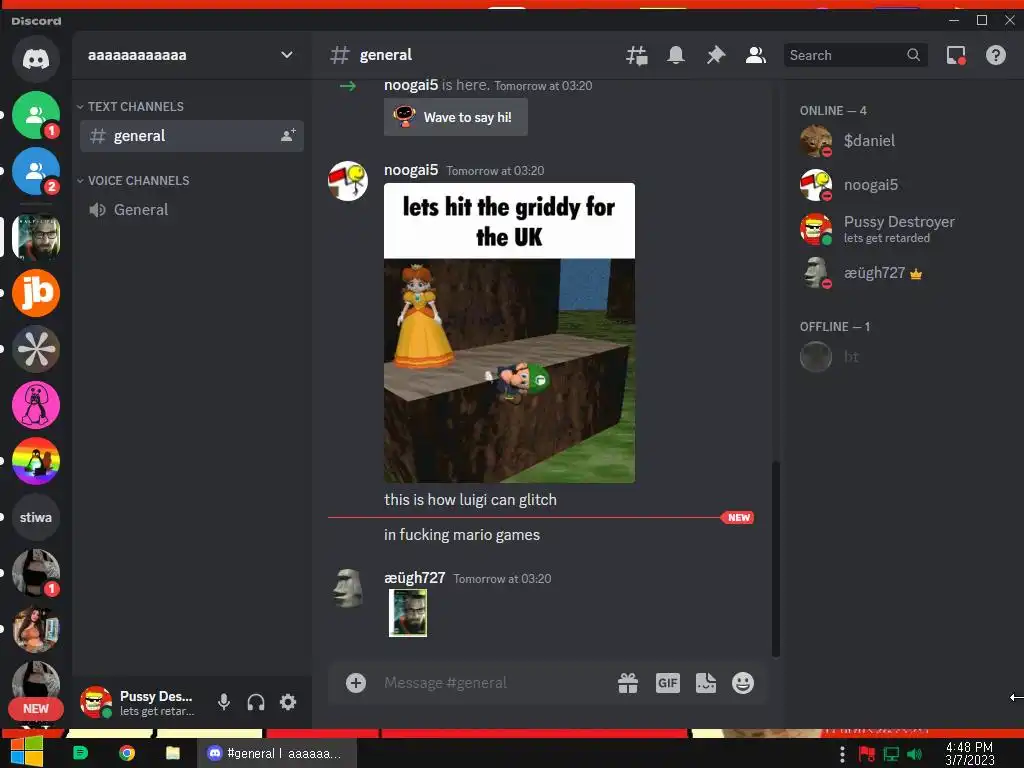Open the GIF picker
Screen dimensions: 1024x768
[667, 683]
